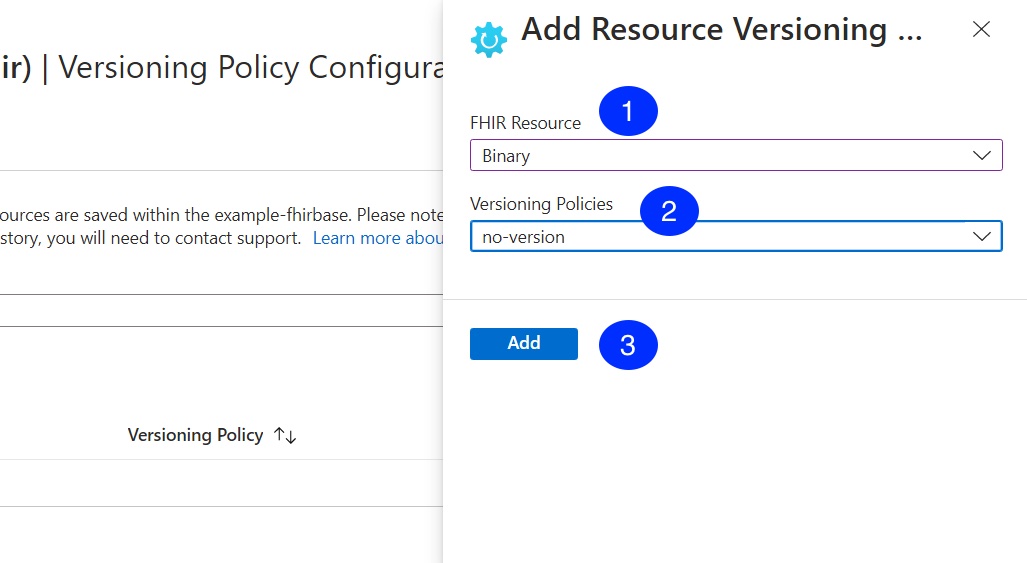Click the FHIR Resource field label
Image resolution: width=1027 pixels, height=563 pixels.
point(525,123)
